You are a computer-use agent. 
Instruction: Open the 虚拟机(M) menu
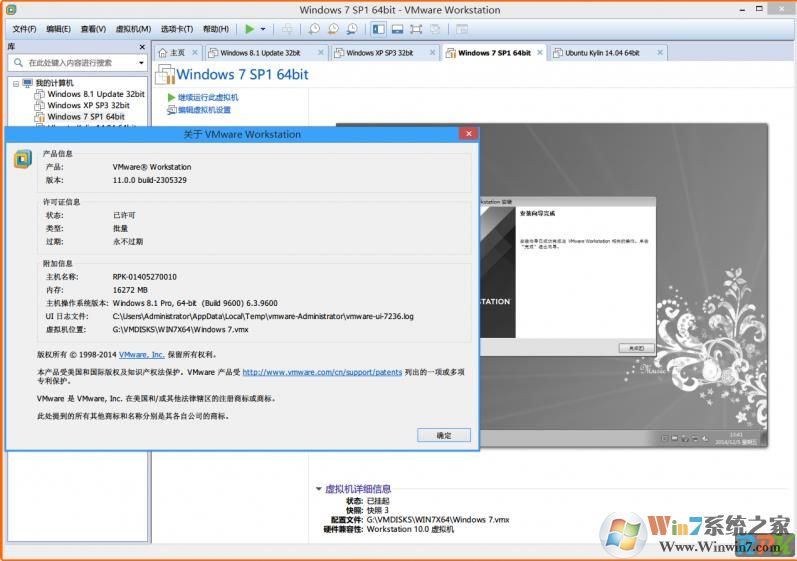pyautogui.click(x=133, y=29)
